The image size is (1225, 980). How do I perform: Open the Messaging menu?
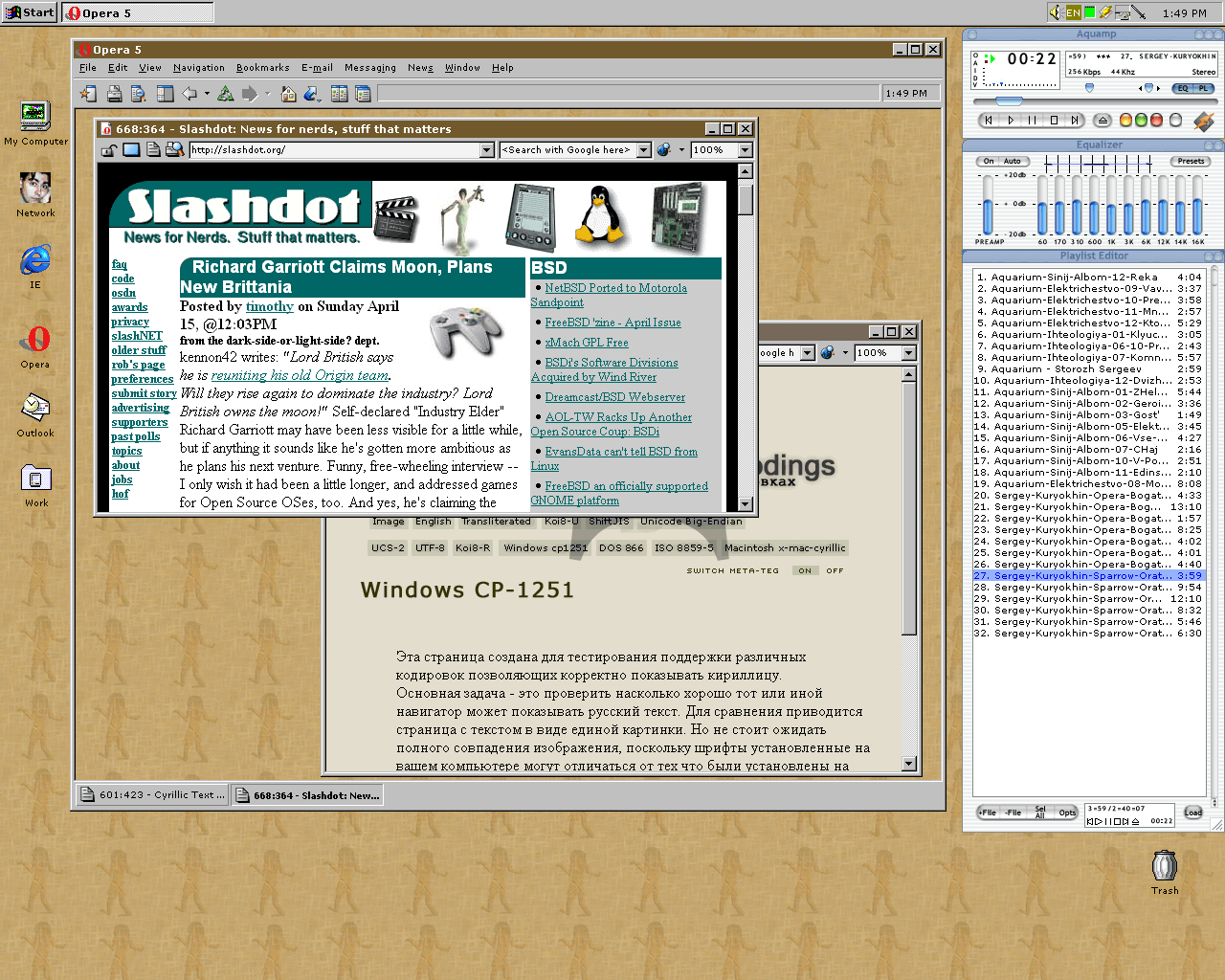pyautogui.click(x=370, y=68)
